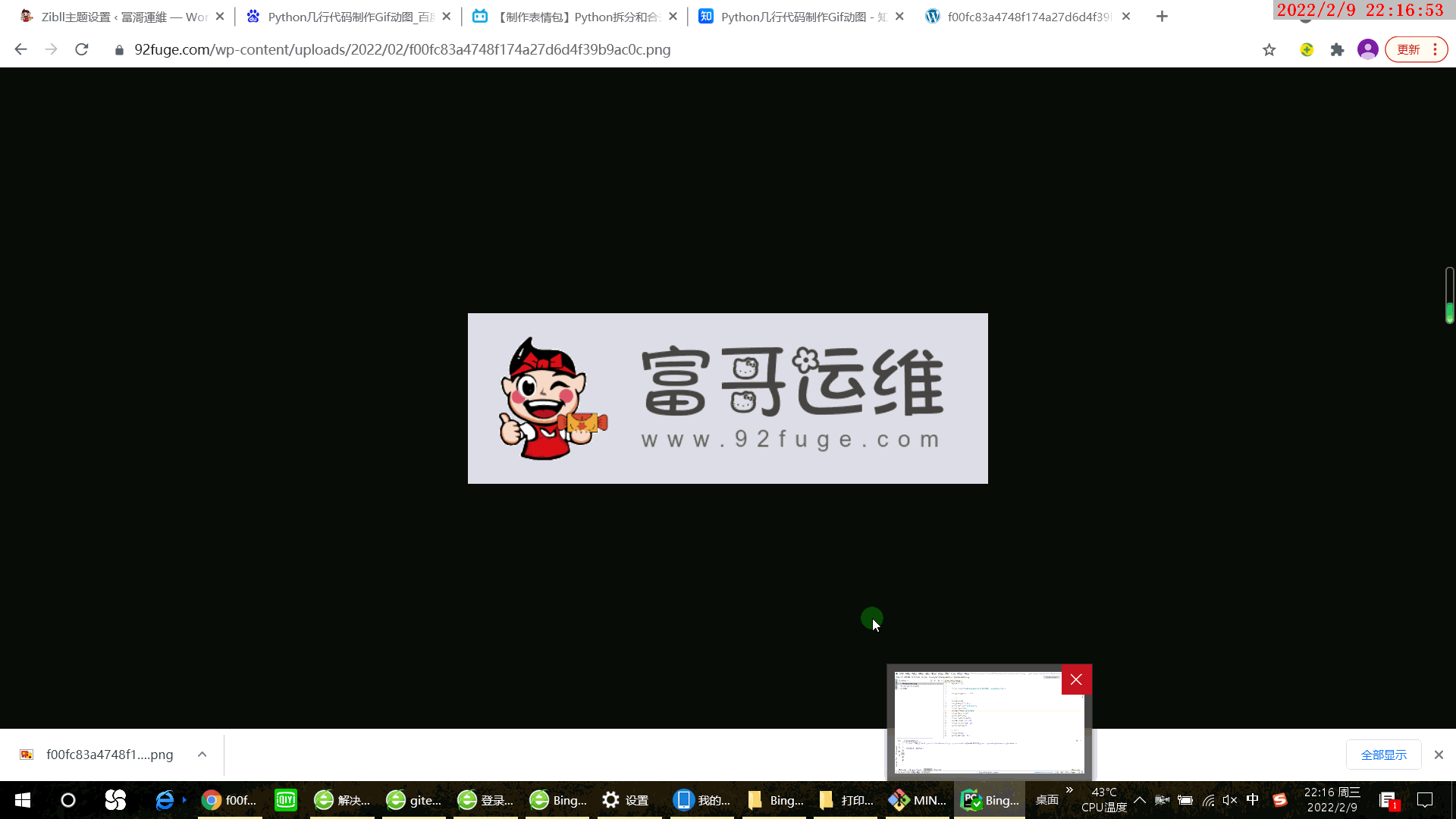Click the lock icon in the address bar
The width and height of the screenshot is (1456, 819).
point(118,49)
